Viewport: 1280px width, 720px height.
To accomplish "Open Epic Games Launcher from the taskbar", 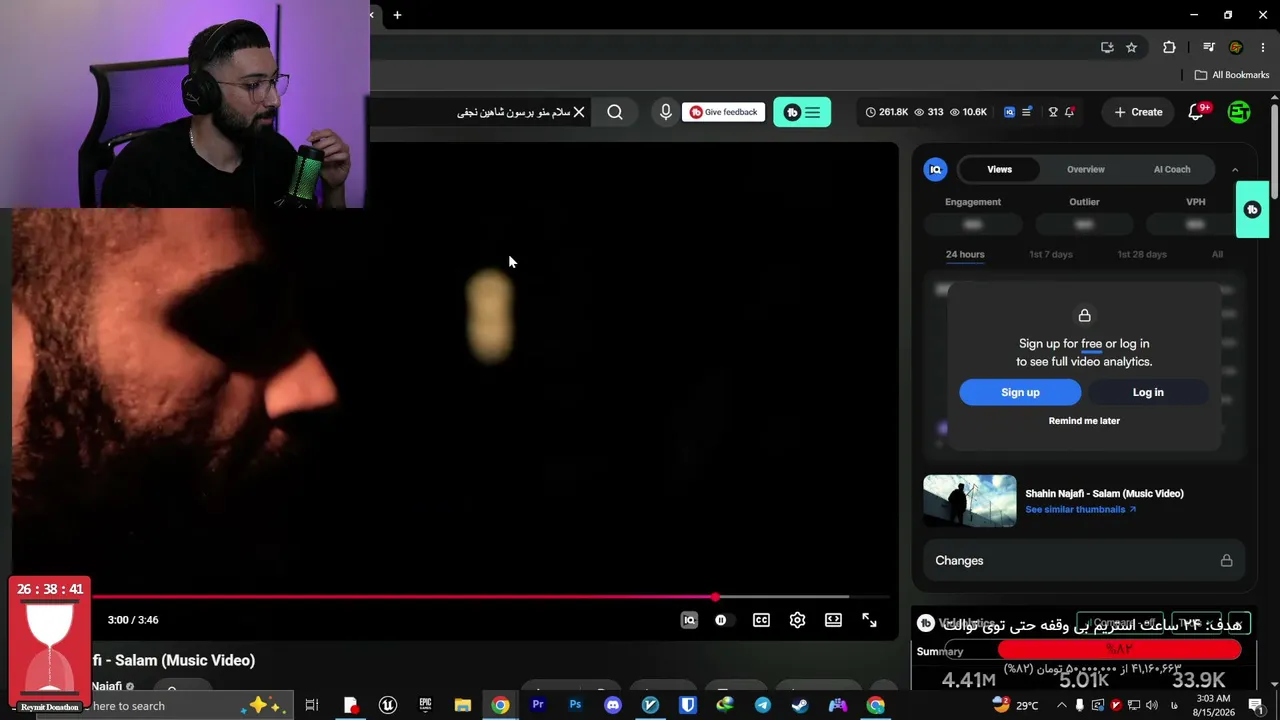I will pyautogui.click(x=425, y=705).
